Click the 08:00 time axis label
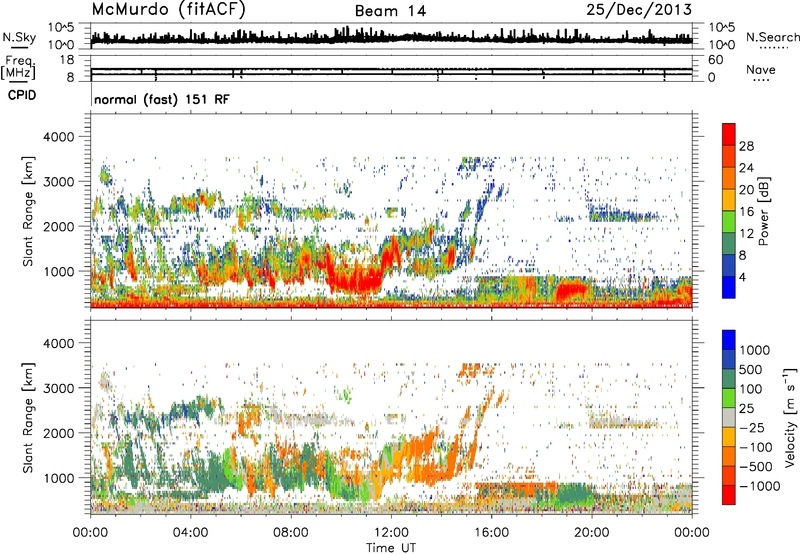 pyautogui.click(x=291, y=533)
